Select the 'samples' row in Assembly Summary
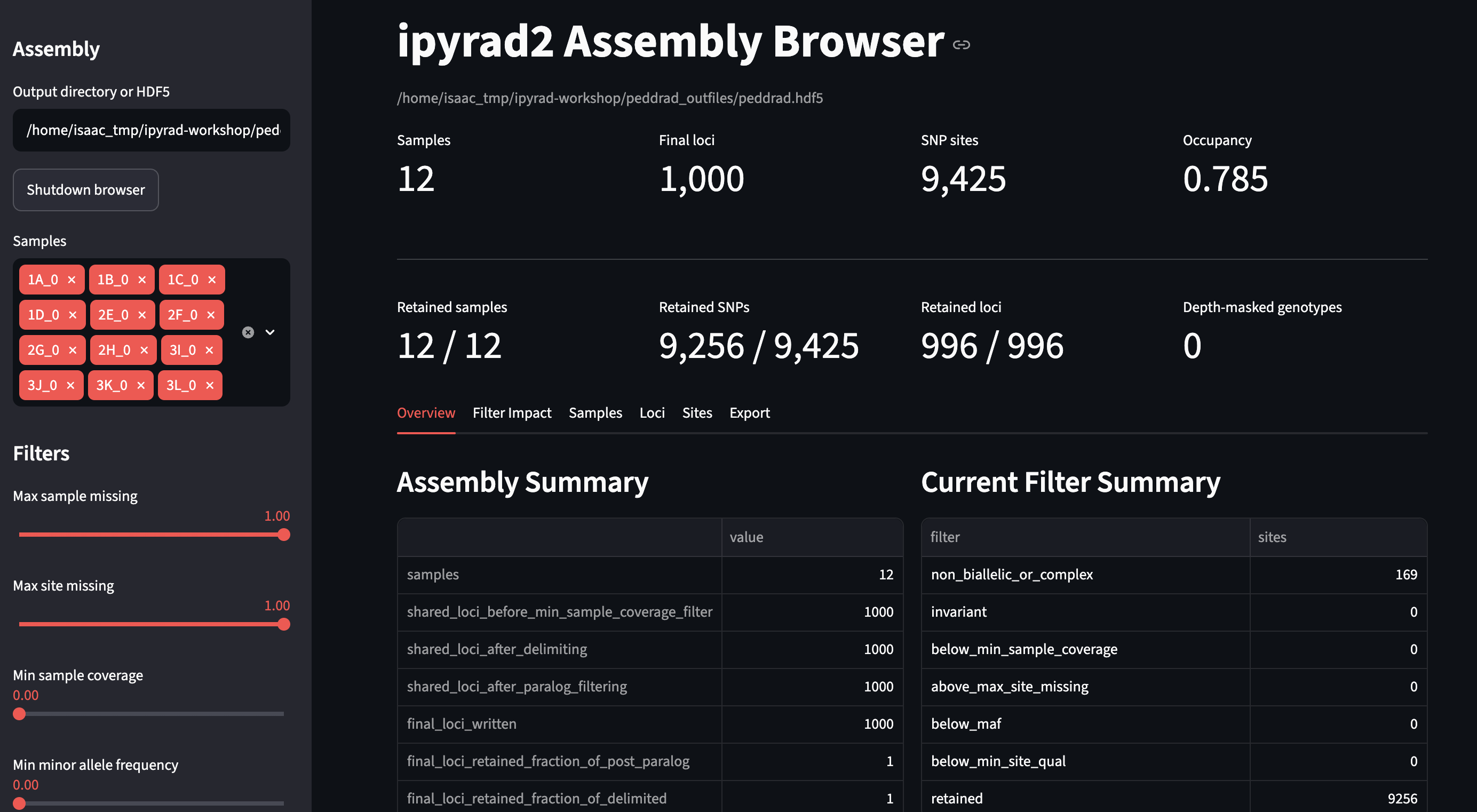Viewport: 1477px width, 812px height. point(559,575)
